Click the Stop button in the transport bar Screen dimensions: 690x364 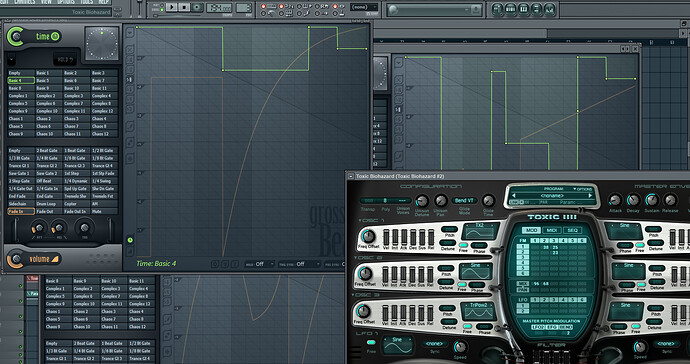point(184,7)
